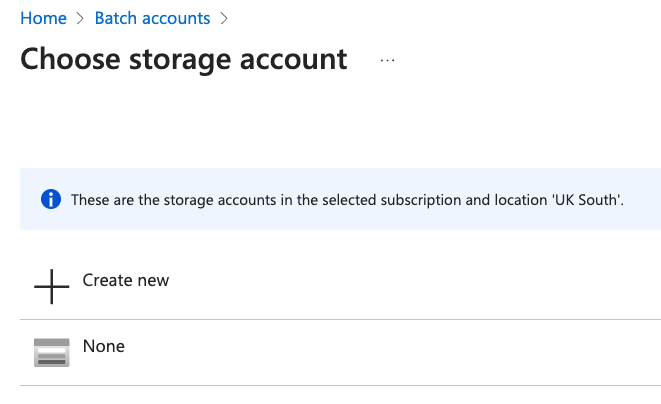661x404 pixels.
Task: Choose the None storage option label
Action: point(104,346)
